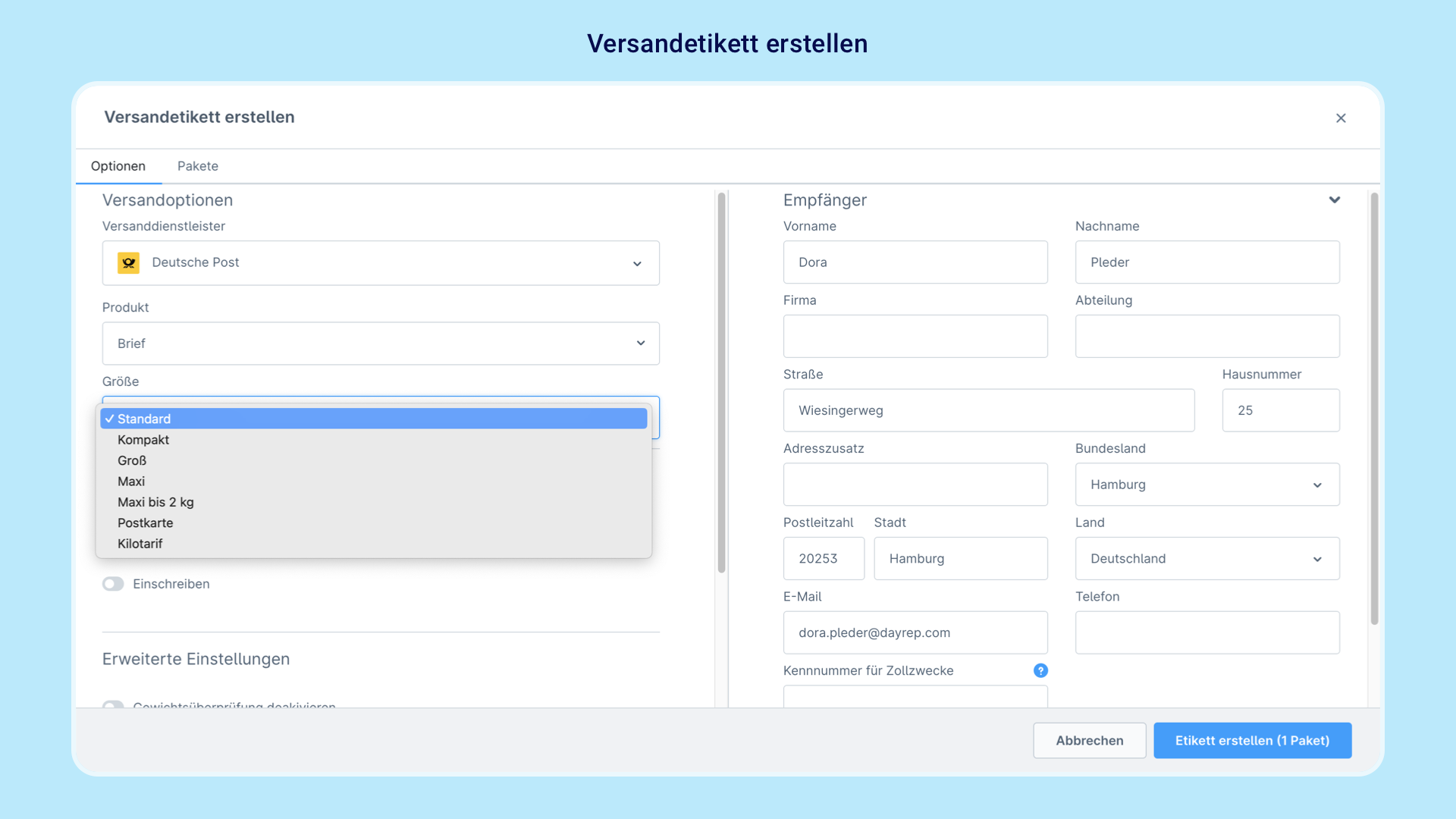Screen dimensions: 1456x819
Task: Open the Versanddienstleister dropdown
Action: point(381,262)
